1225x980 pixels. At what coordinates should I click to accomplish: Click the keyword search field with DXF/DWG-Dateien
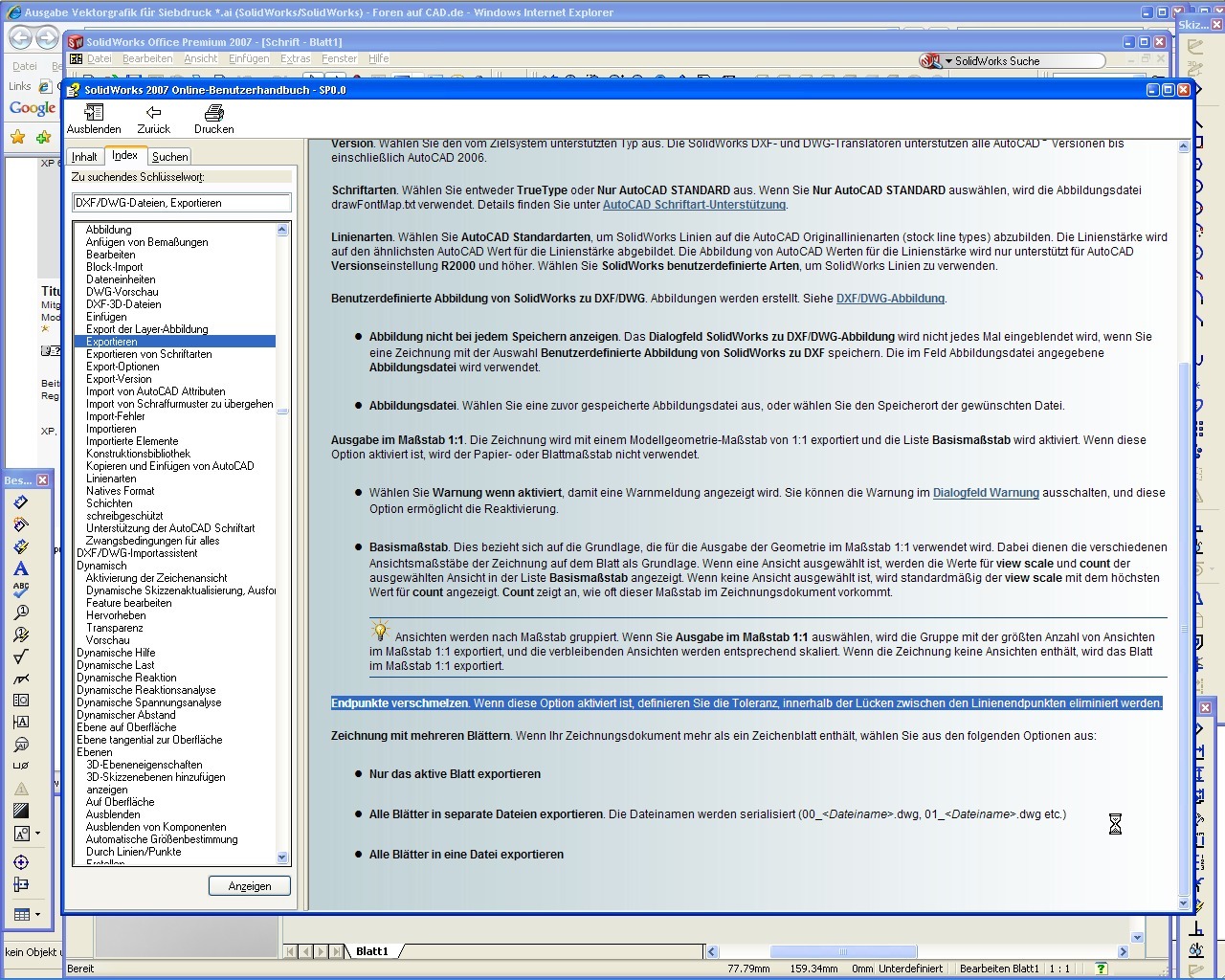(x=182, y=203)
